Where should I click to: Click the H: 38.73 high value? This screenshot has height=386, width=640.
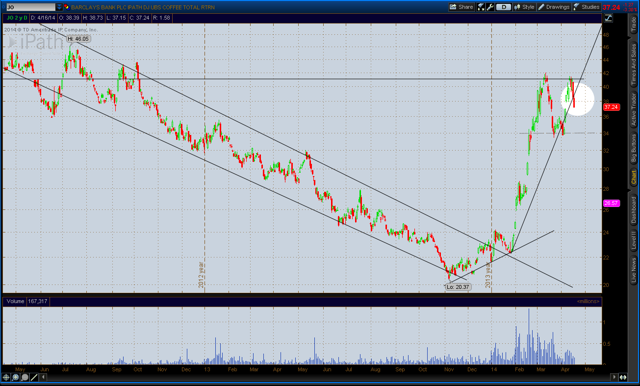point(92,18)
